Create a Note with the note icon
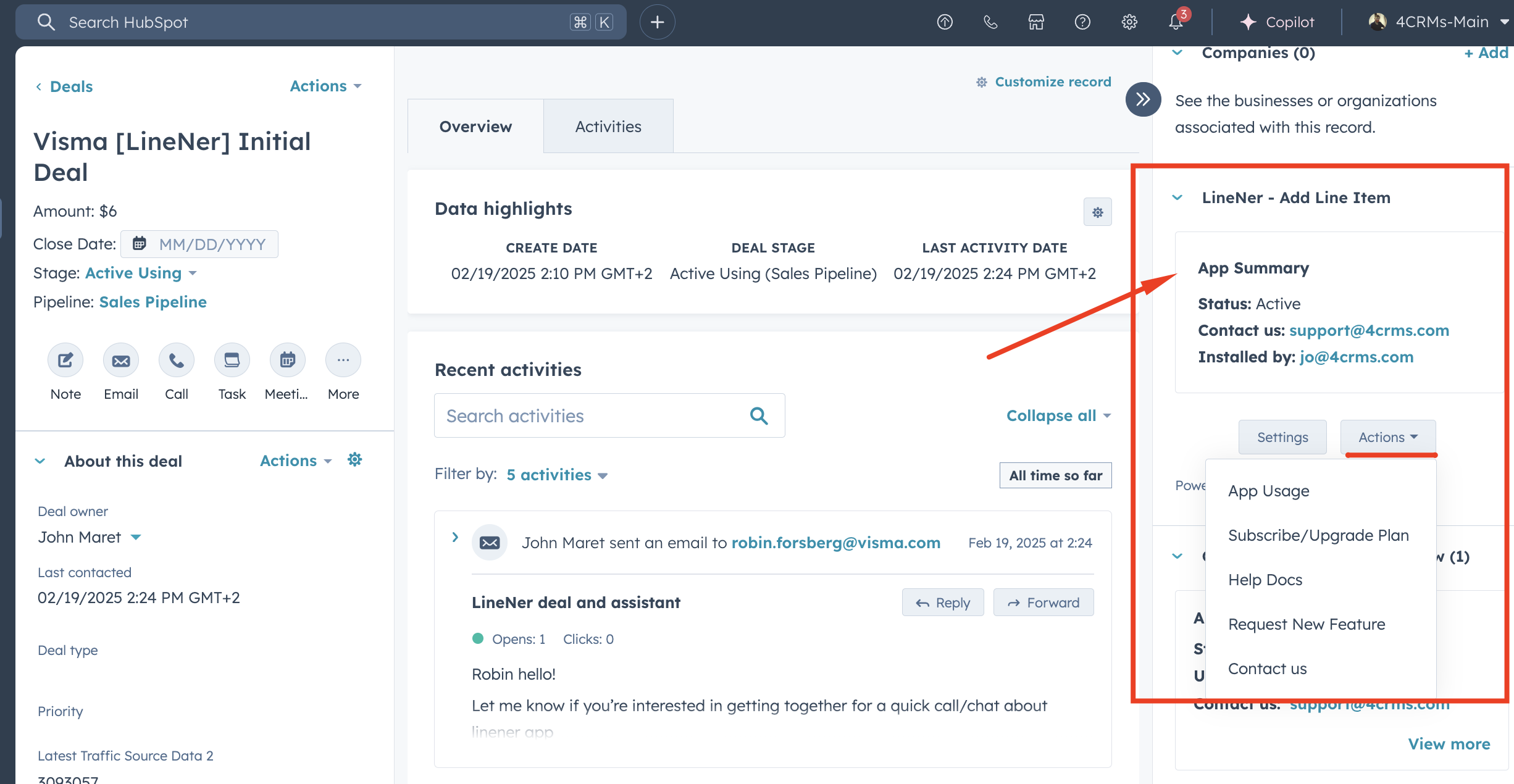Image resolution: width=1514 pixels, height=784 pixels. click(65, 360)
